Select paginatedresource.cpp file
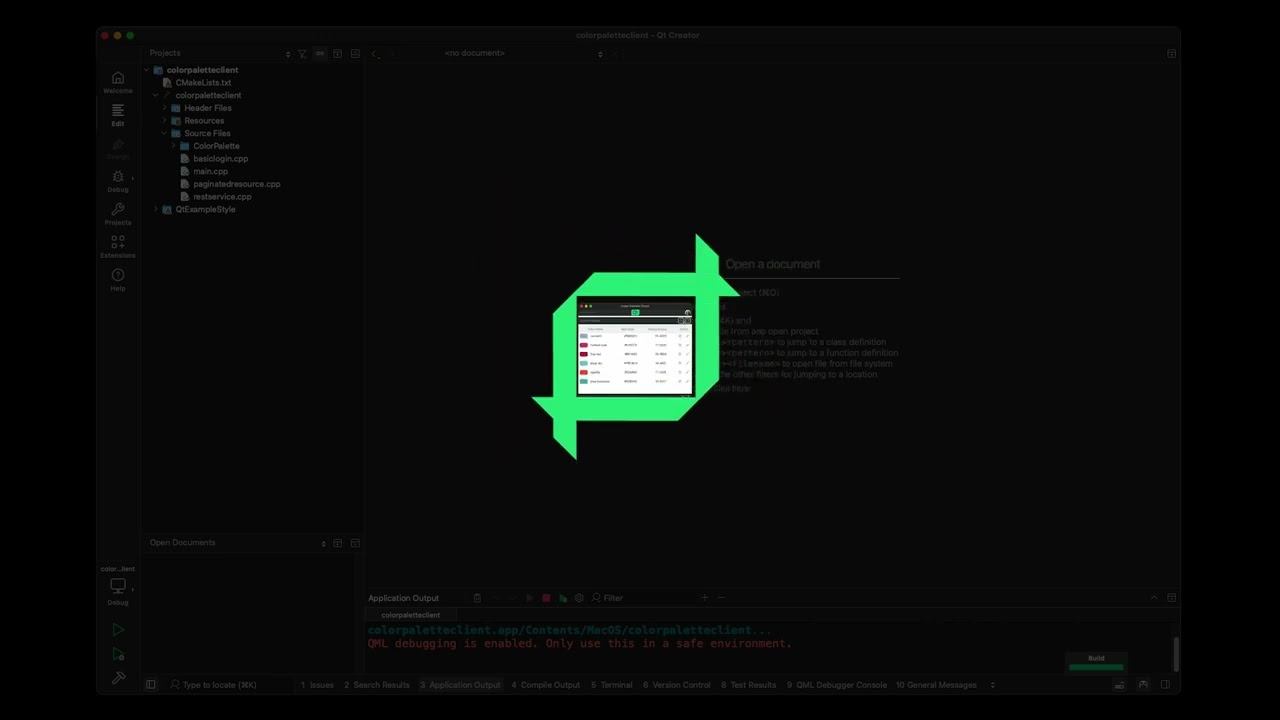Screen dimensions: 1280x720 pyautogui.click(x=237, y=184)
